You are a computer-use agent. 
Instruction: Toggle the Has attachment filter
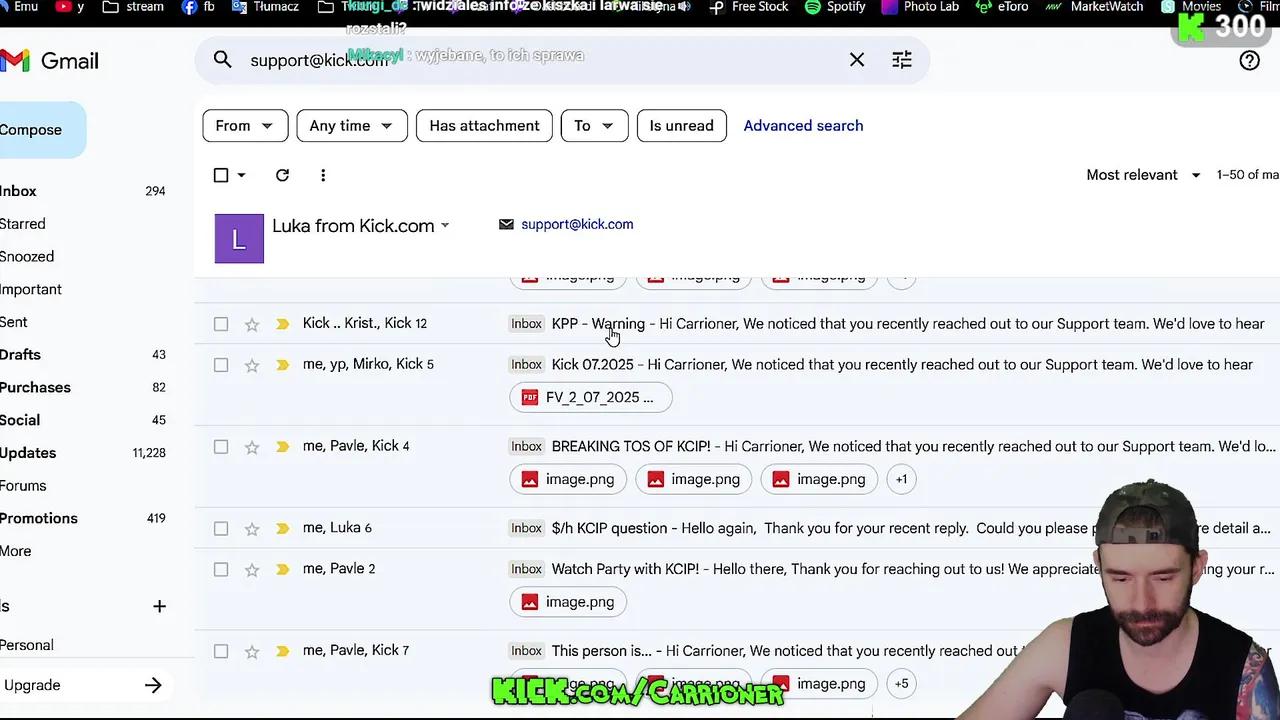[484, 126]
